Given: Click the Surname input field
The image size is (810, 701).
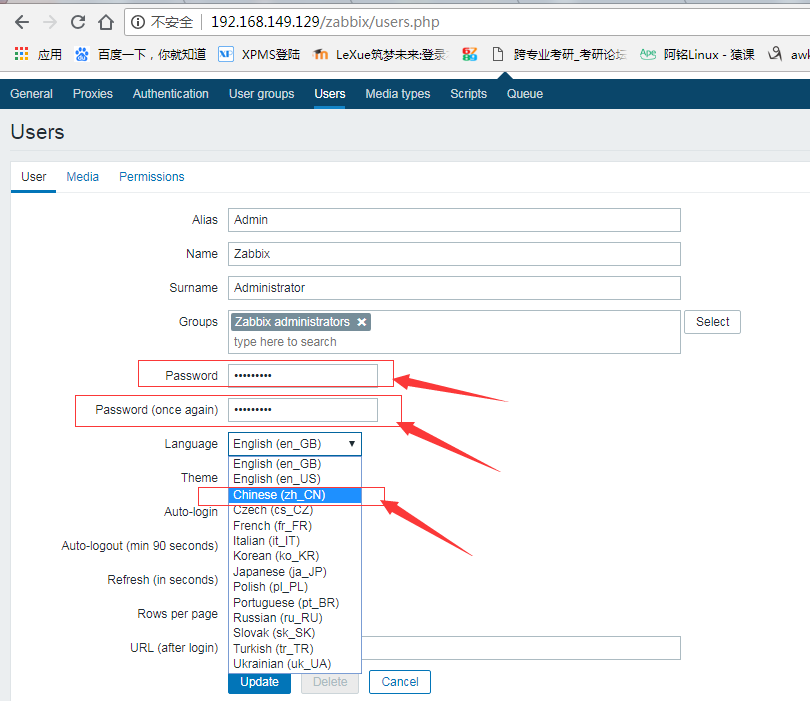Looking at the screenshot, I should [x=454, y=288].
